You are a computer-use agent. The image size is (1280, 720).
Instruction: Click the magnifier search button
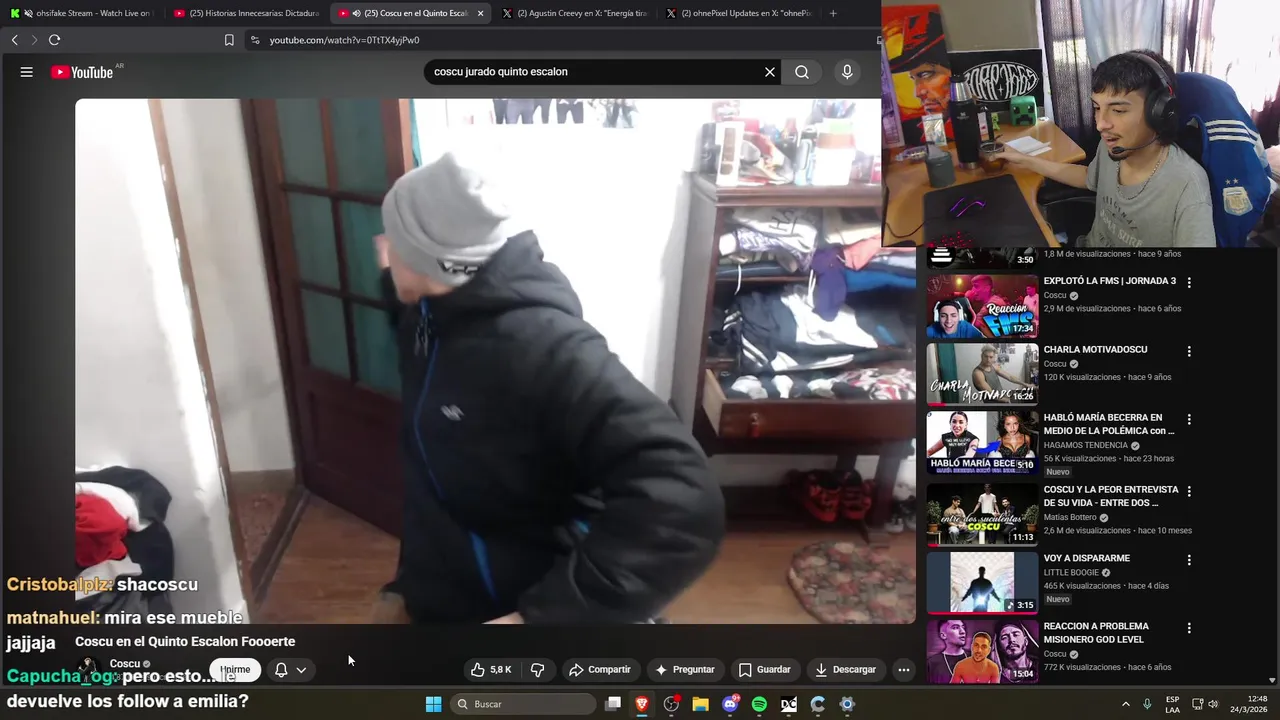tap(802, 72)
